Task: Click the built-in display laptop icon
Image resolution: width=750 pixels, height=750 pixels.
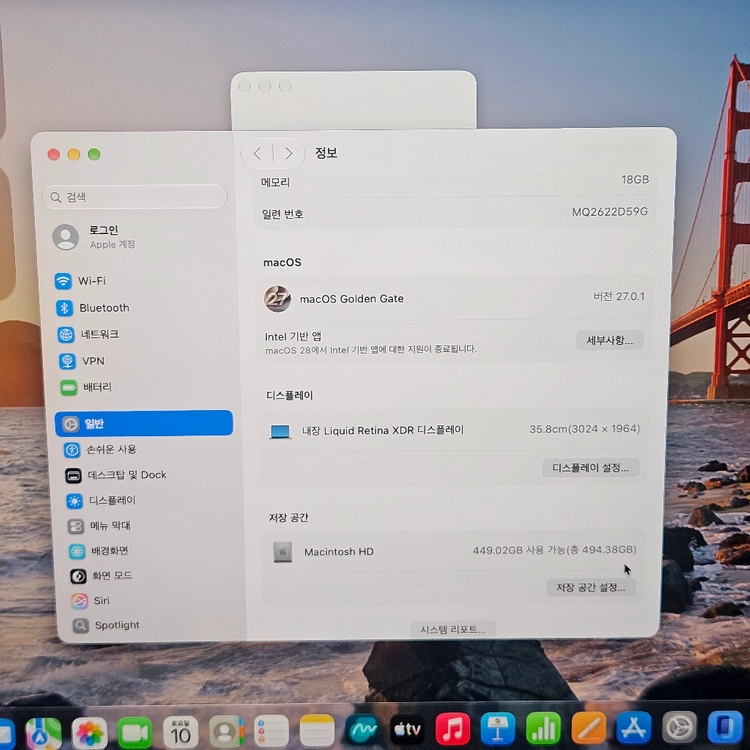Action: (x=280, y=431)
